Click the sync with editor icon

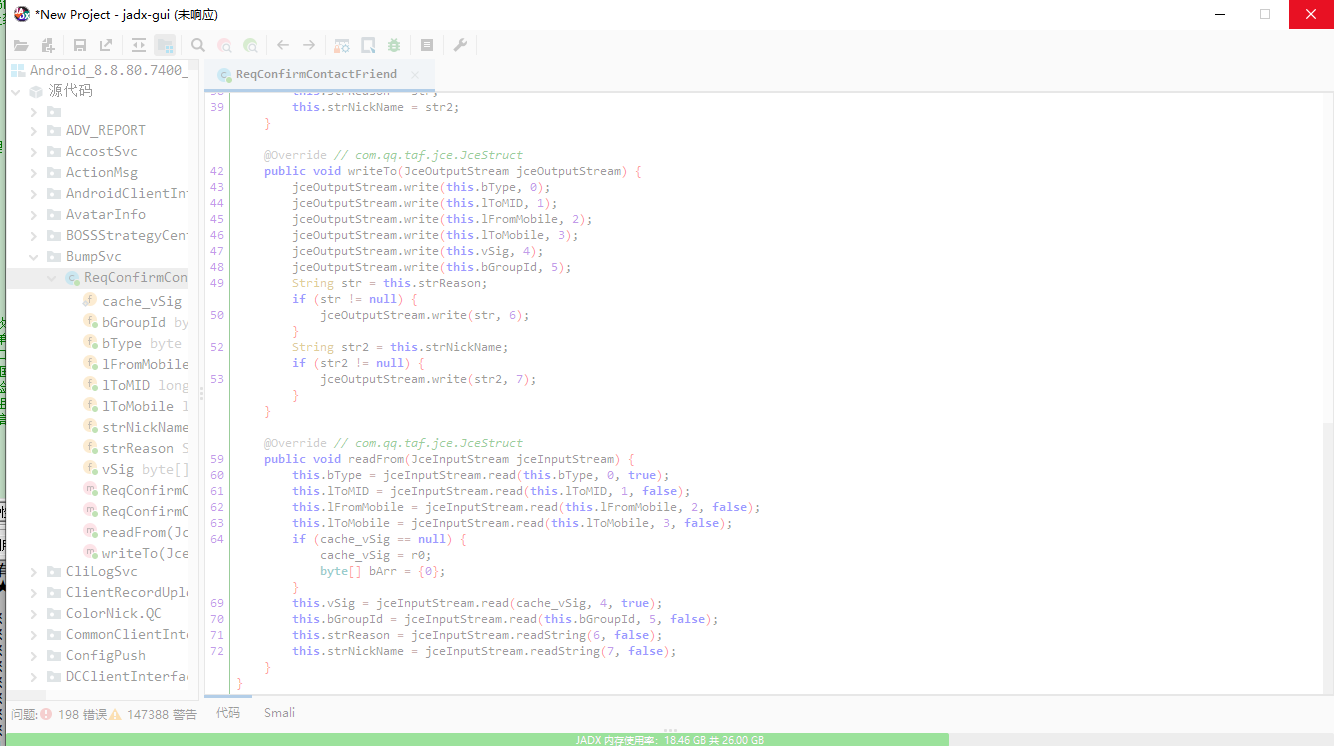139,45
